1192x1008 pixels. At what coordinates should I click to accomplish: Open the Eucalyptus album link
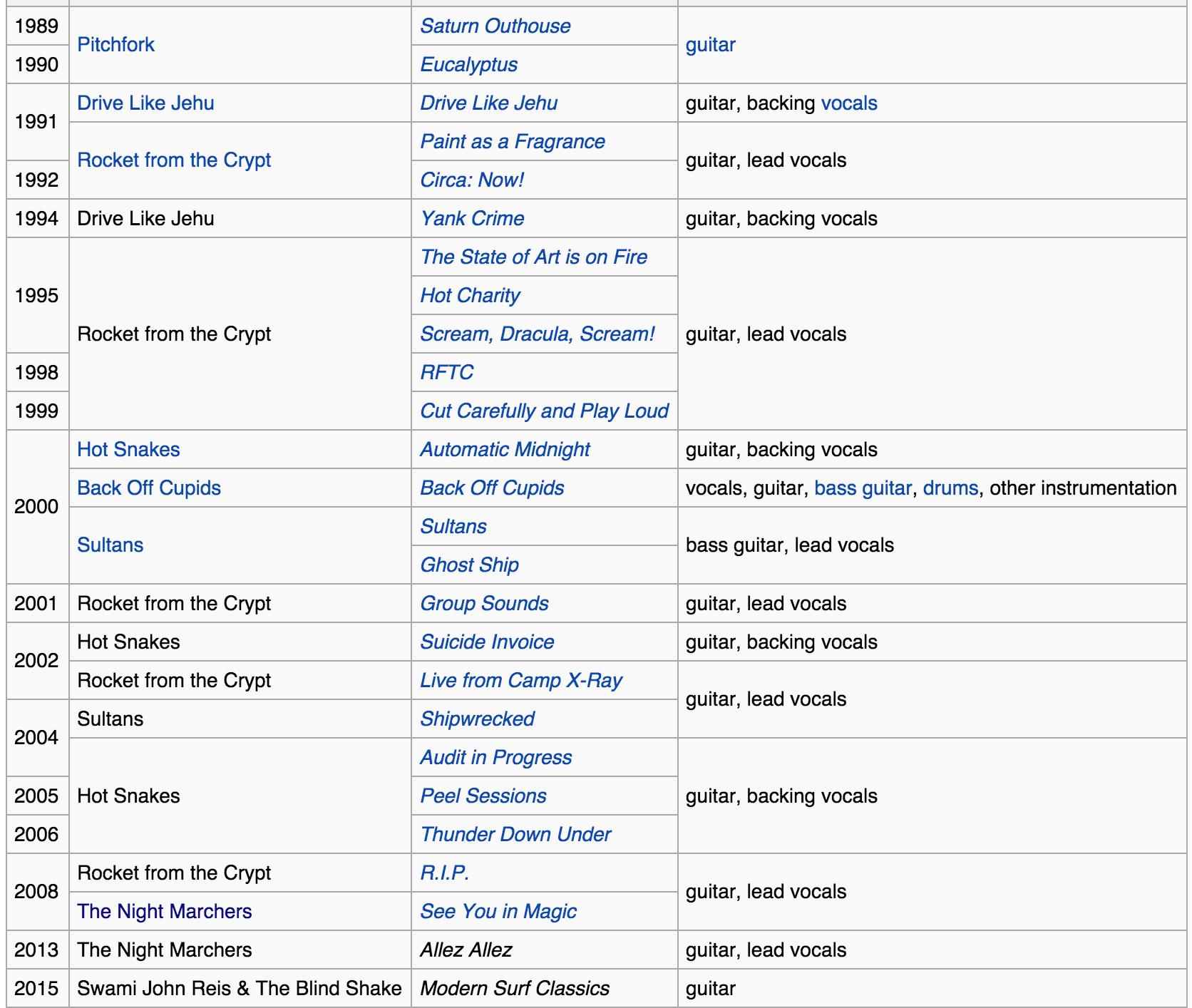tap(468, 65)
